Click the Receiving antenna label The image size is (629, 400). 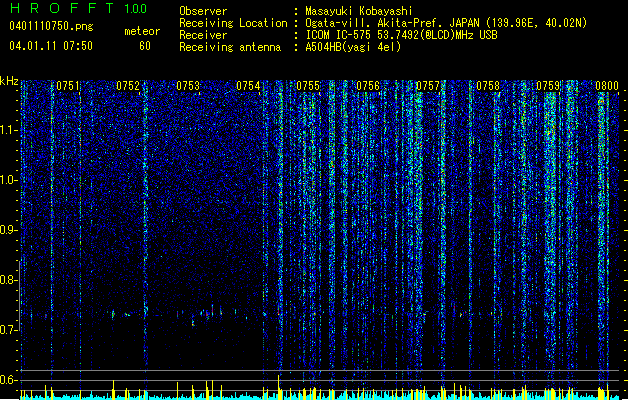coord(230,47)
